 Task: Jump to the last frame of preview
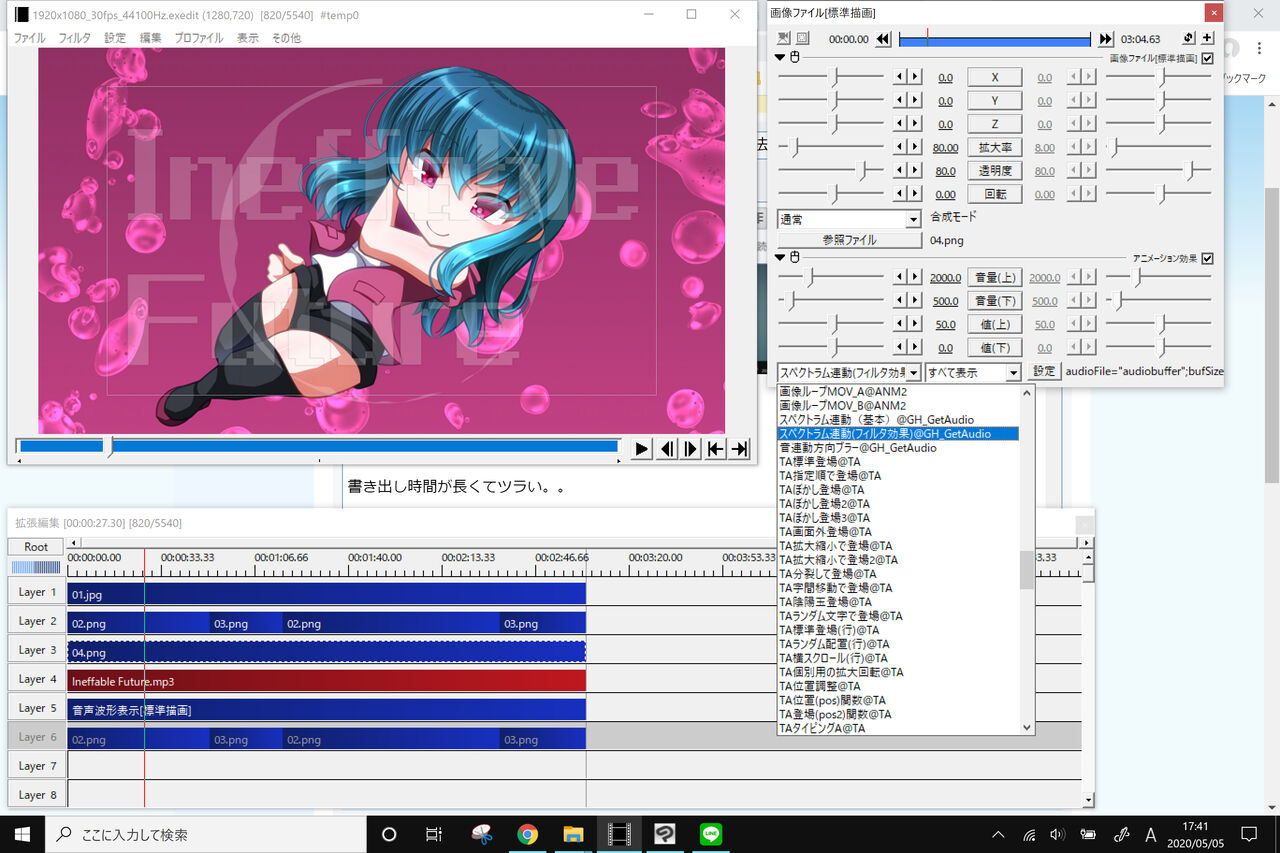pyautogui.click(x=739, y=449)
